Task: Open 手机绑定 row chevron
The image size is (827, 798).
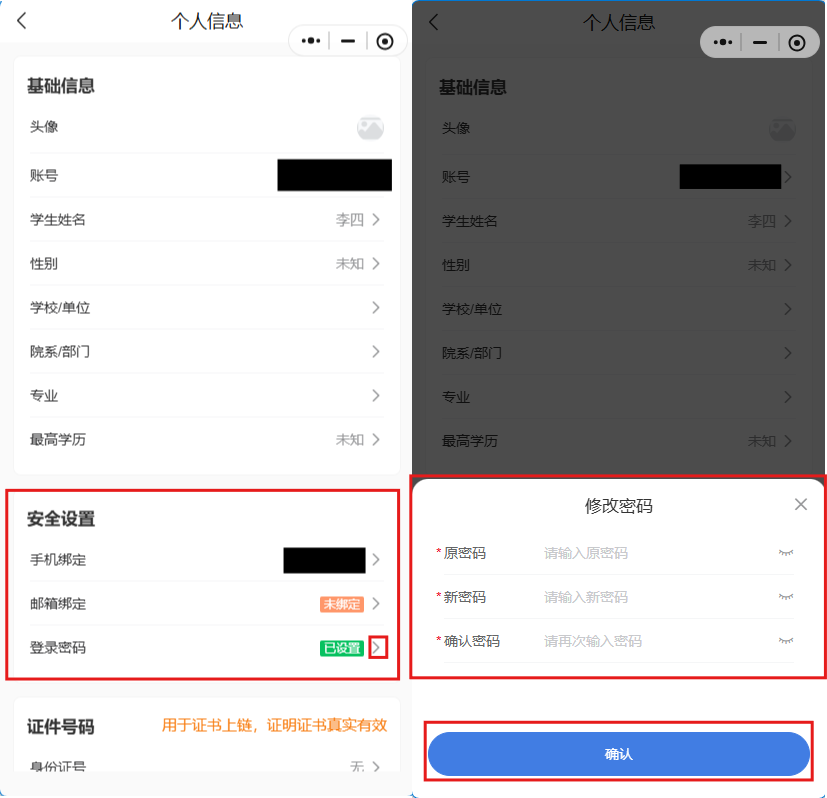Action: [376, 560]
